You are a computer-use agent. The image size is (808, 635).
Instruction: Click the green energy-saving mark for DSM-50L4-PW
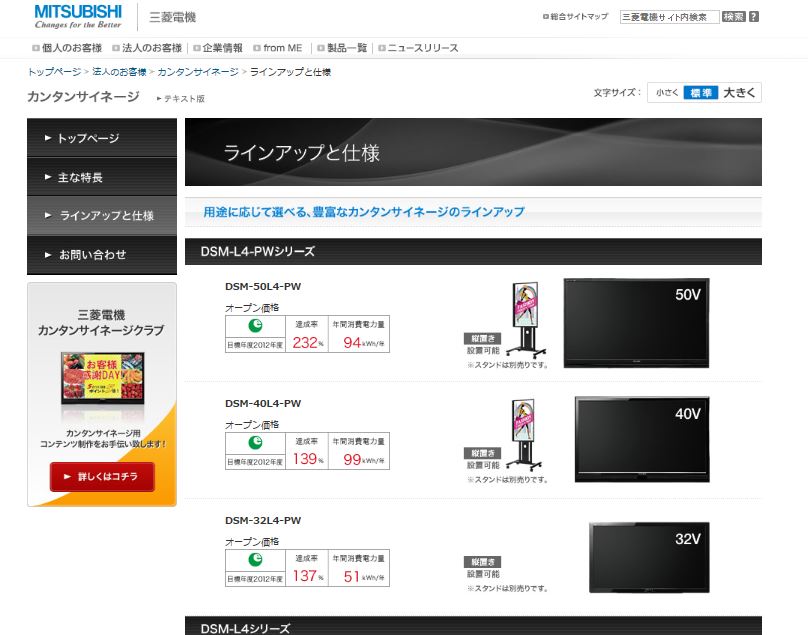(255, 326)
